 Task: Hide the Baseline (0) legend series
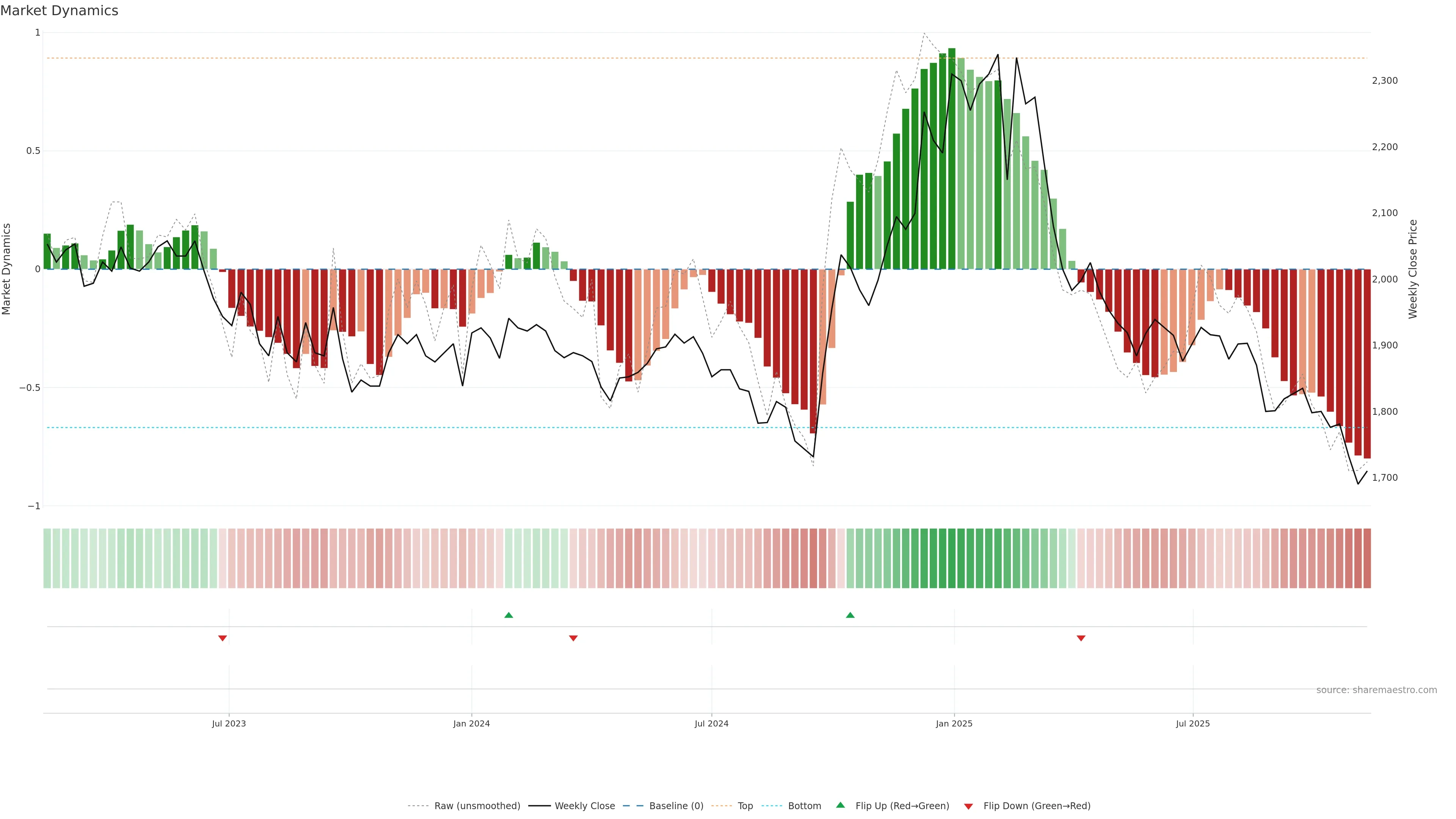pos(676,806)
